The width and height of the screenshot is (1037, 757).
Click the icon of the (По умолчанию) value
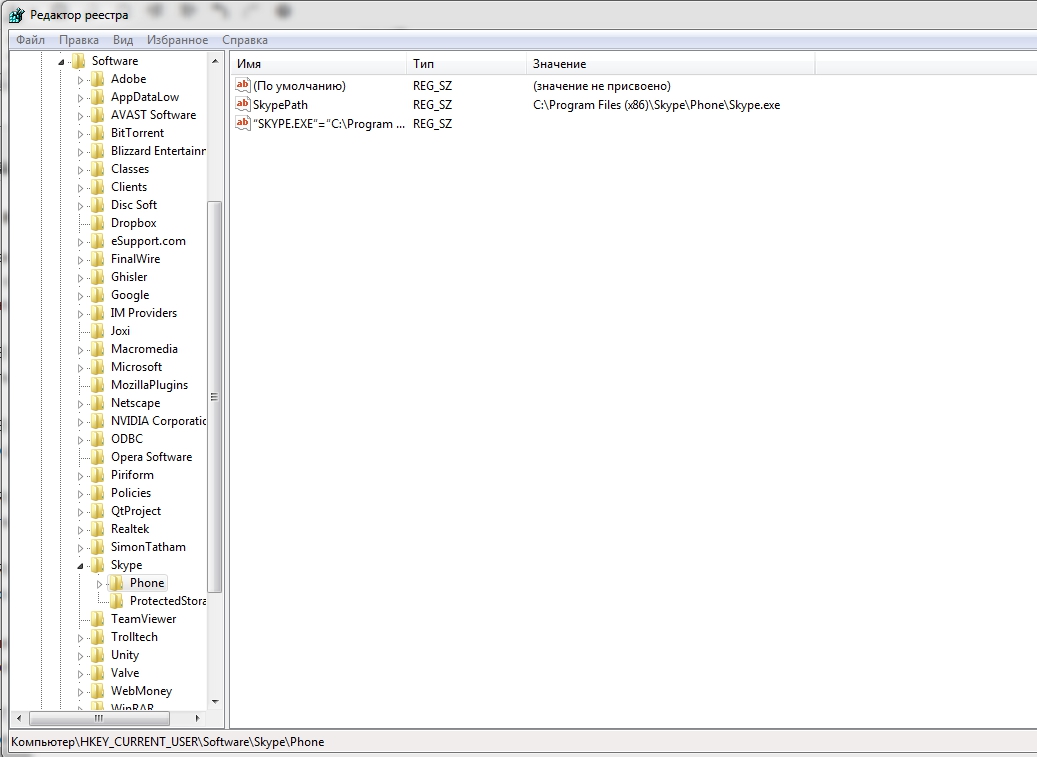pyautogui.click(x=242, y=86)
